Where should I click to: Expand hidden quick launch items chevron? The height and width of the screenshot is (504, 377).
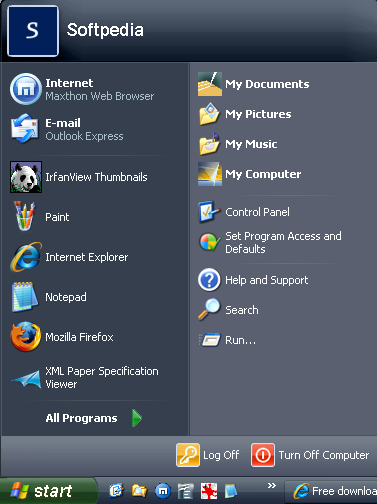(x=272, y=485)
